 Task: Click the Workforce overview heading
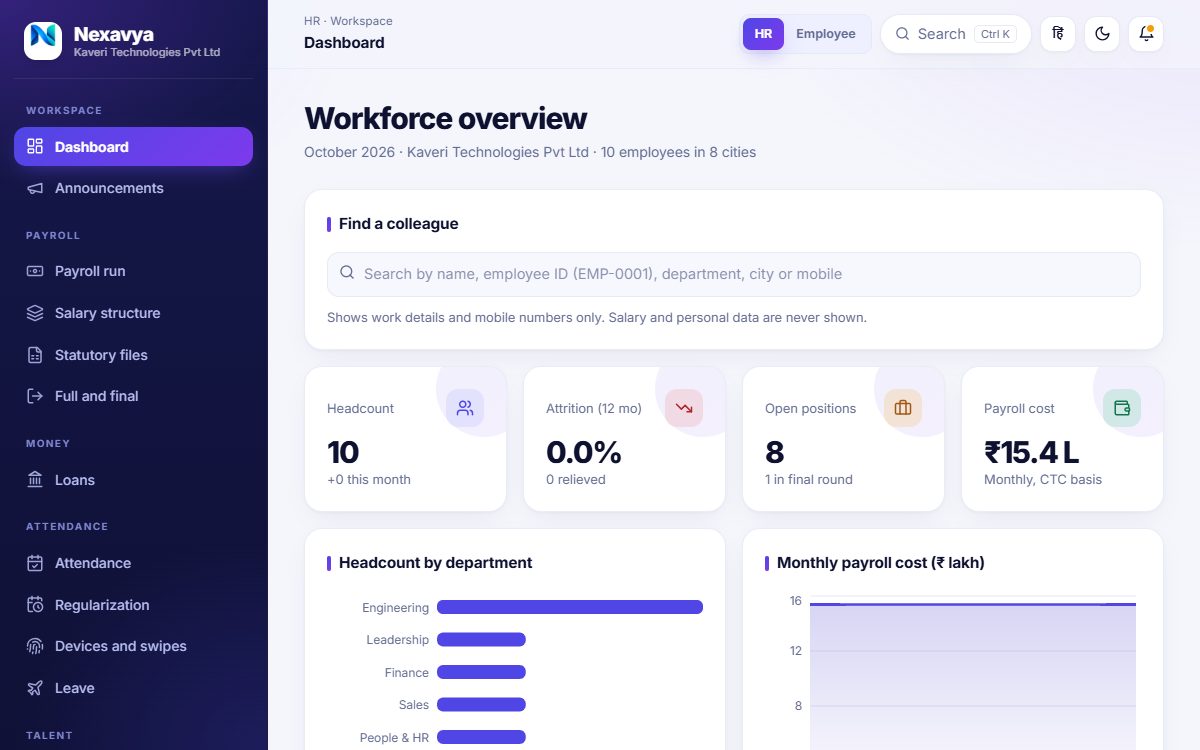pos(446,118)
